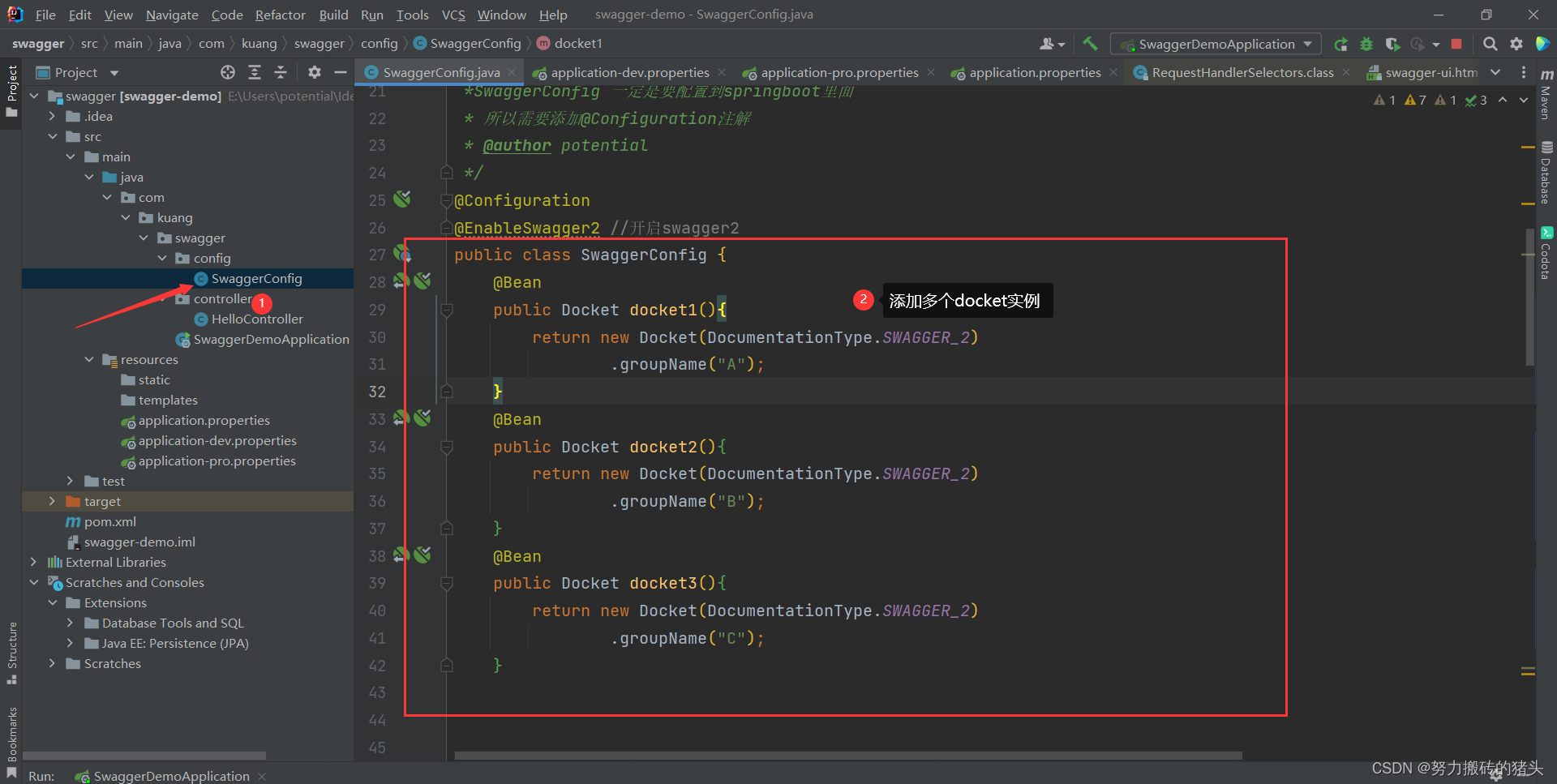Expand the target folder
Screen dimensions: 1557x784
[x=53, y=501]
